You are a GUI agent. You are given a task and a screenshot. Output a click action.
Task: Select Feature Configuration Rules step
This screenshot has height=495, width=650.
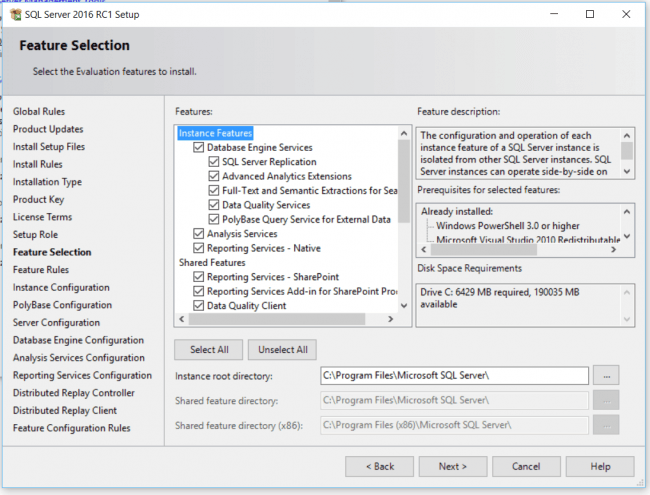coord(72,428)
